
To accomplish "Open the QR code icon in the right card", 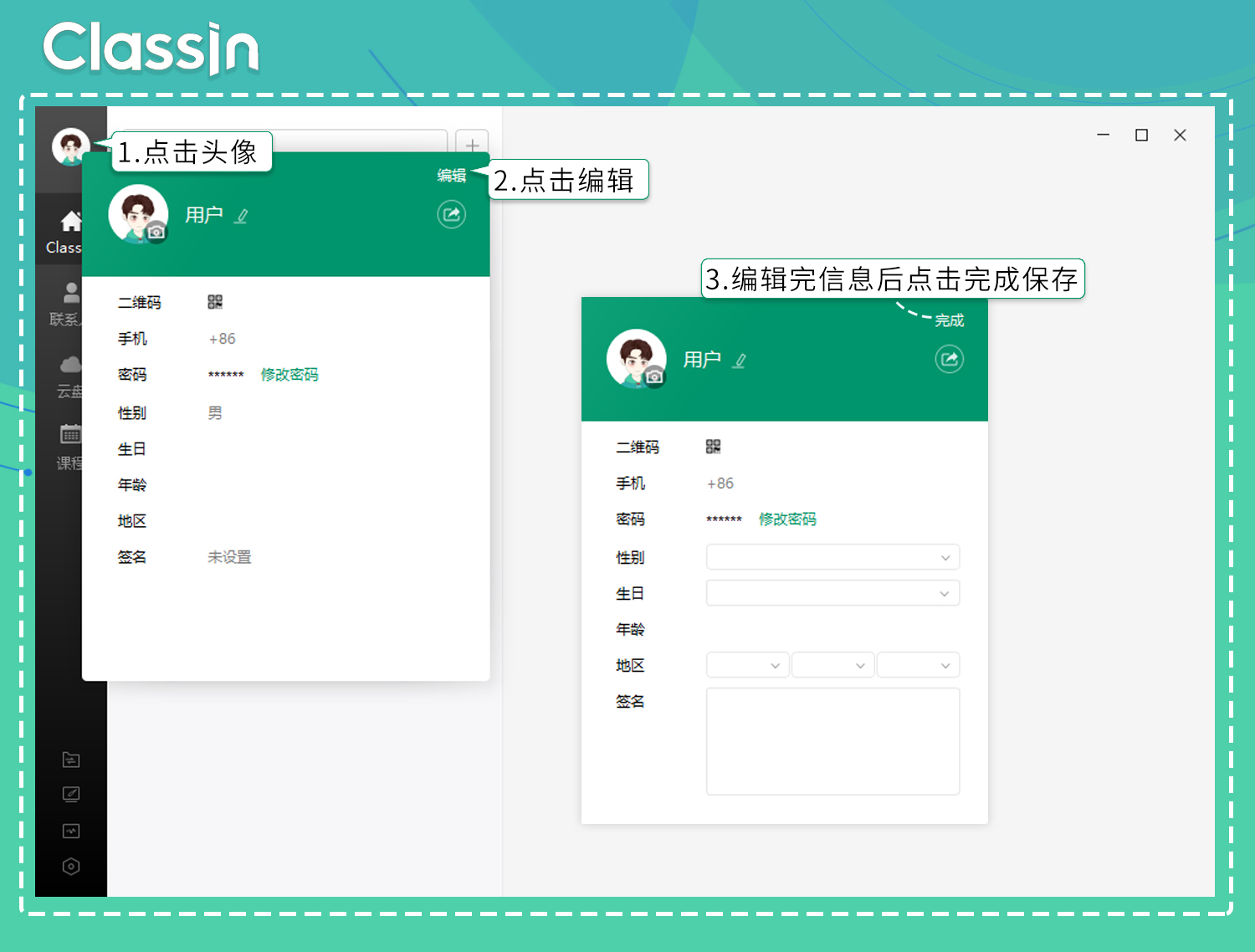I will 713,447.
